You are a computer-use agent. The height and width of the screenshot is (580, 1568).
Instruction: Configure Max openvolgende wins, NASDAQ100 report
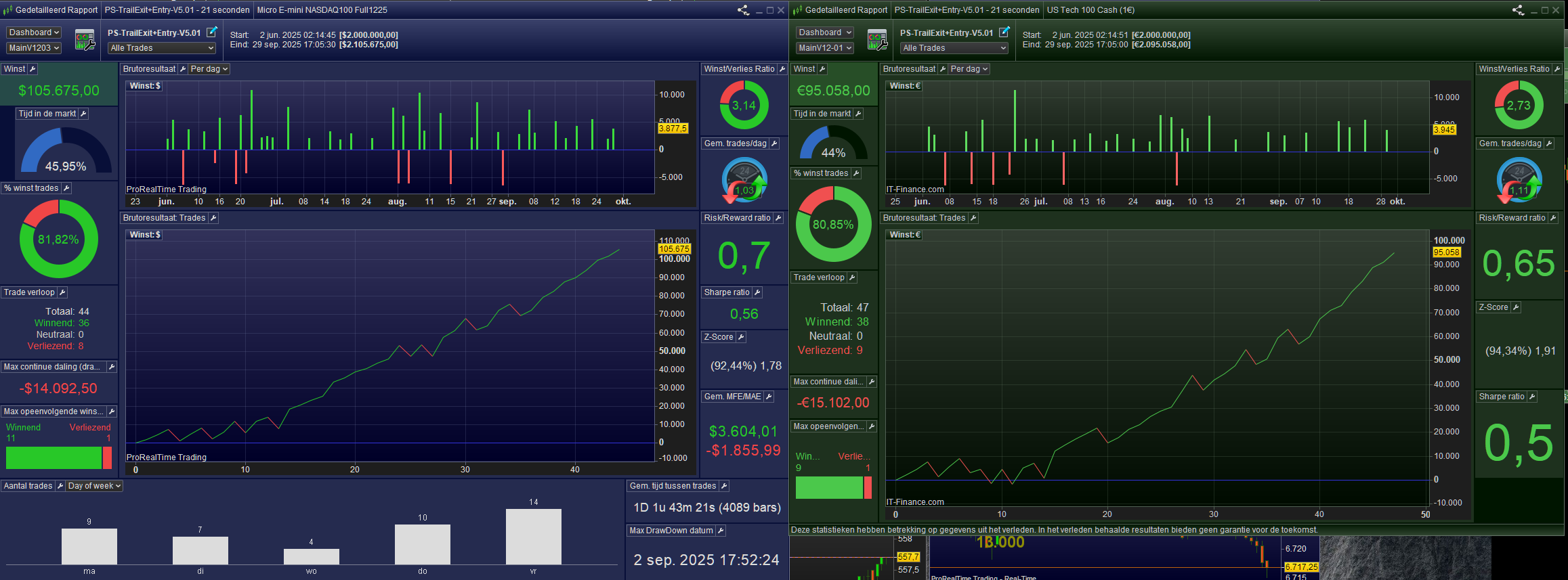(112, 411)
